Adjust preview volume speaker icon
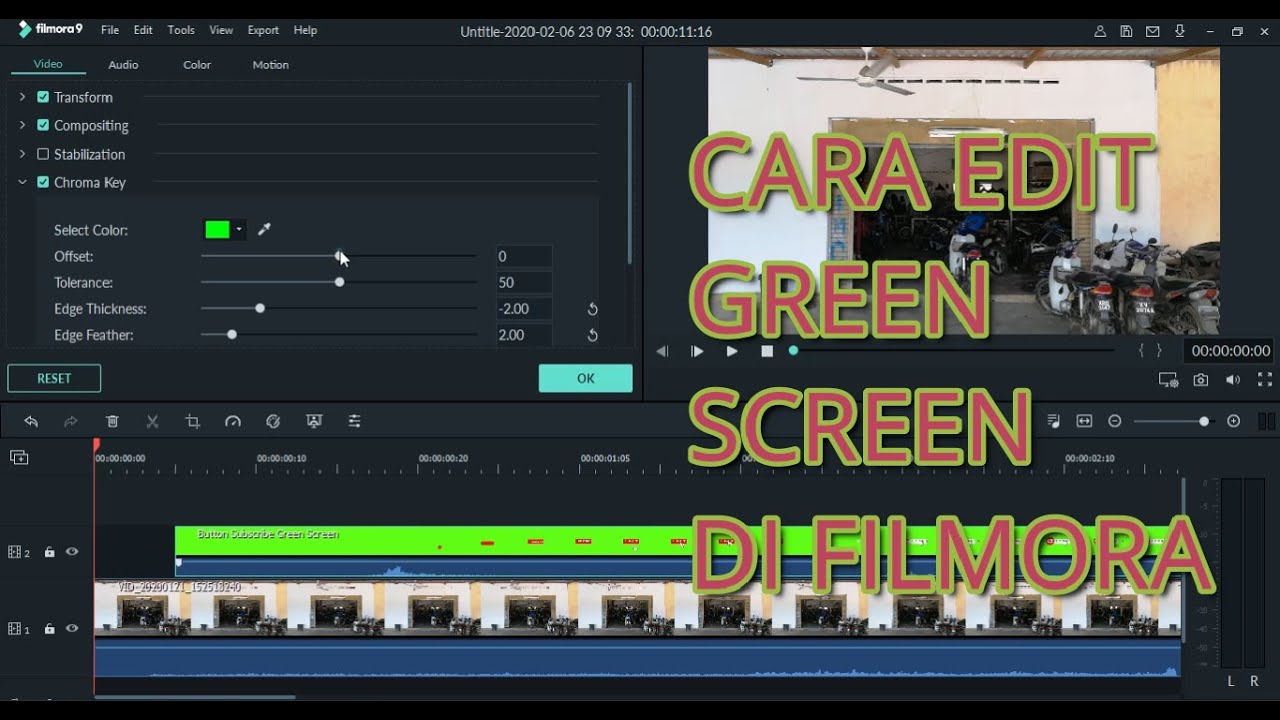Image resolution: width=1280 pixels, height=720 pixels. tap(1233, 380)
